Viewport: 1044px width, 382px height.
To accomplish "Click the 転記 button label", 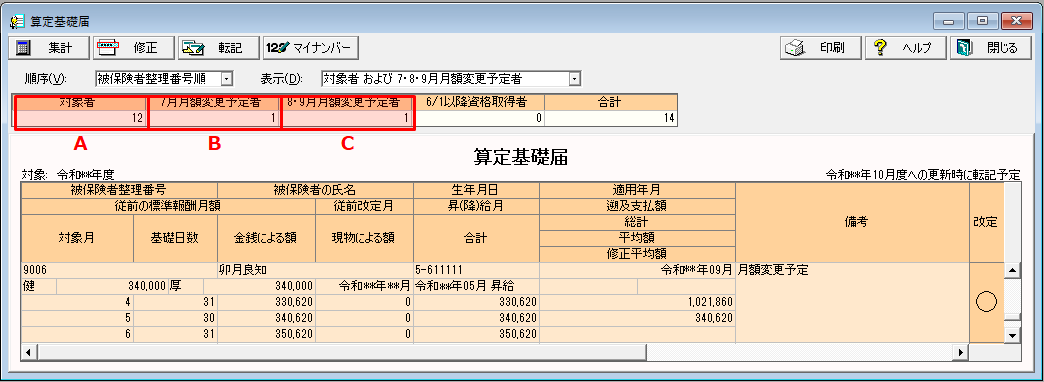I will pyautogui.click(x=230, y=49).
